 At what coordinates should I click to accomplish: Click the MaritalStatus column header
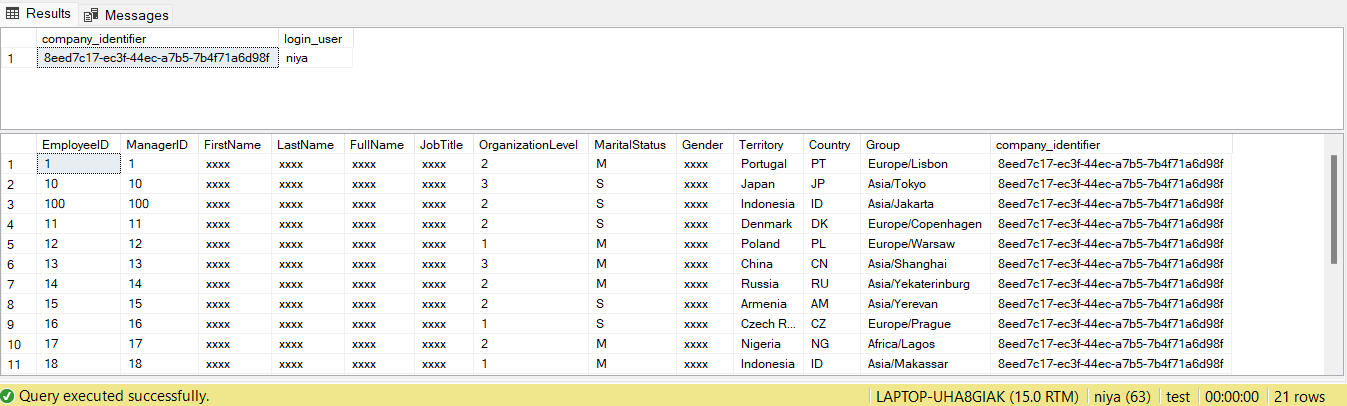629,145
